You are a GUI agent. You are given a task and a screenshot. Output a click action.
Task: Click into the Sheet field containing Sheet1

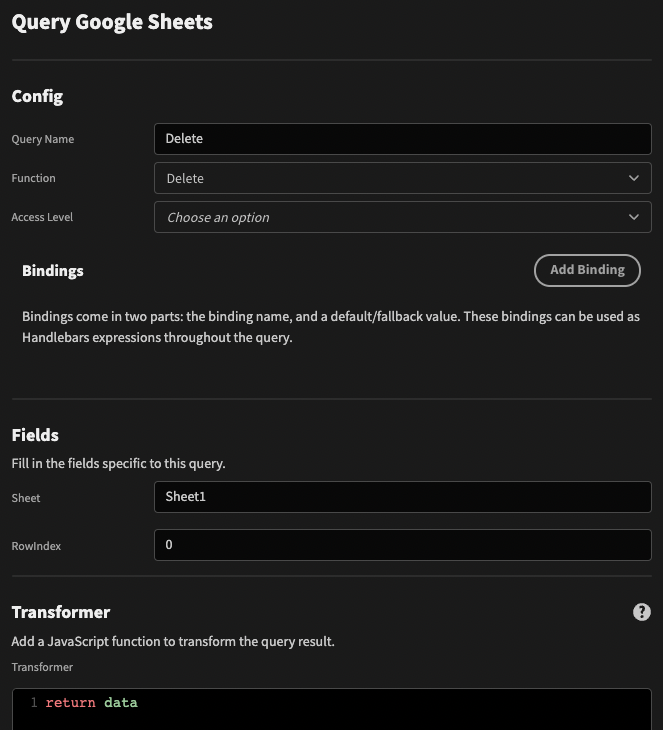(403, 497)
